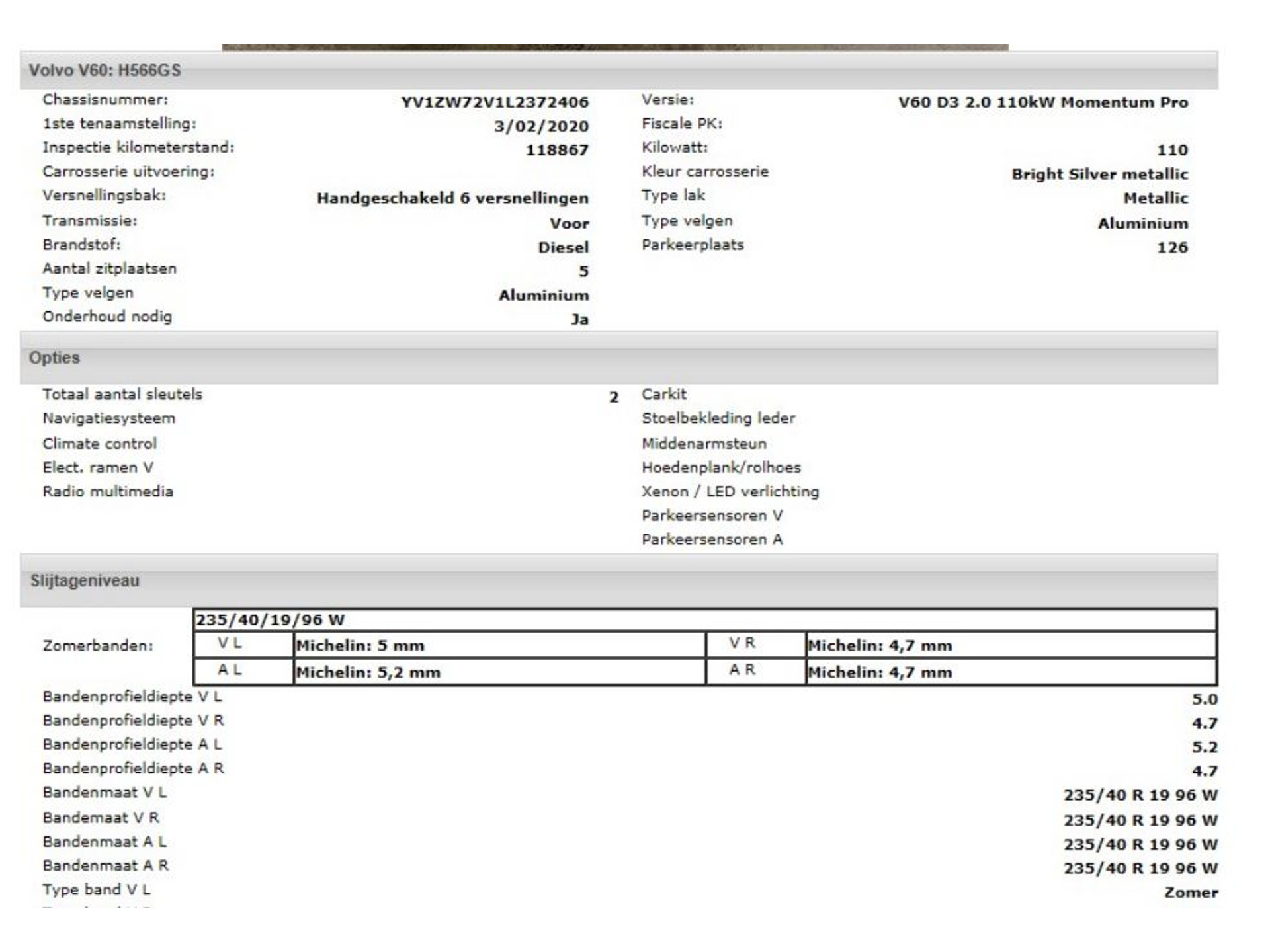Select mileage value 118867

(557, 150)
